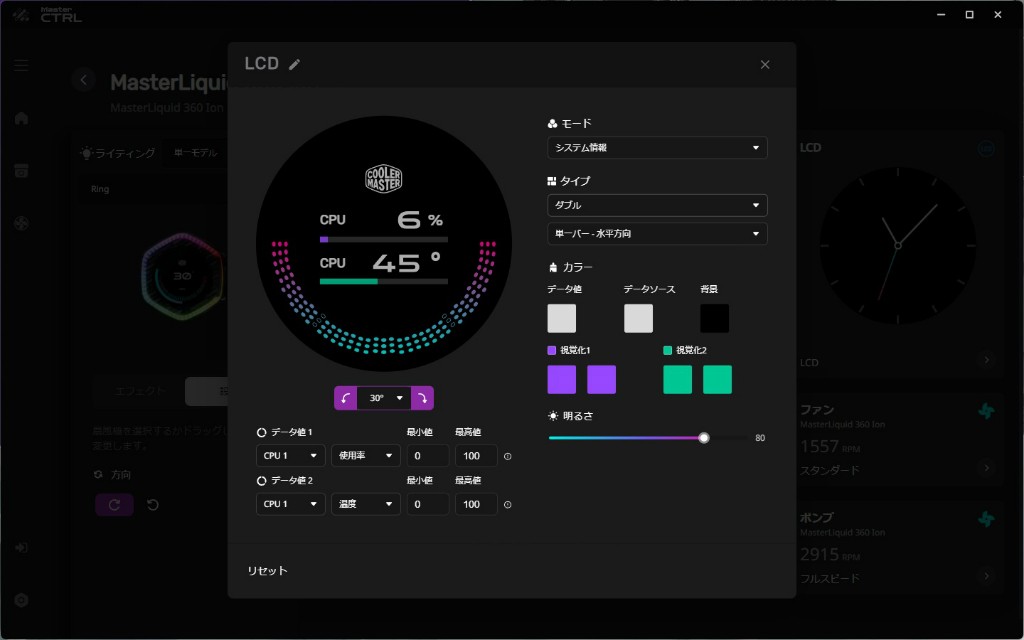This screenshot has height=640, width=1024.
Task: Click the sign-in icon in sidebar
Action: pos(21,547)
